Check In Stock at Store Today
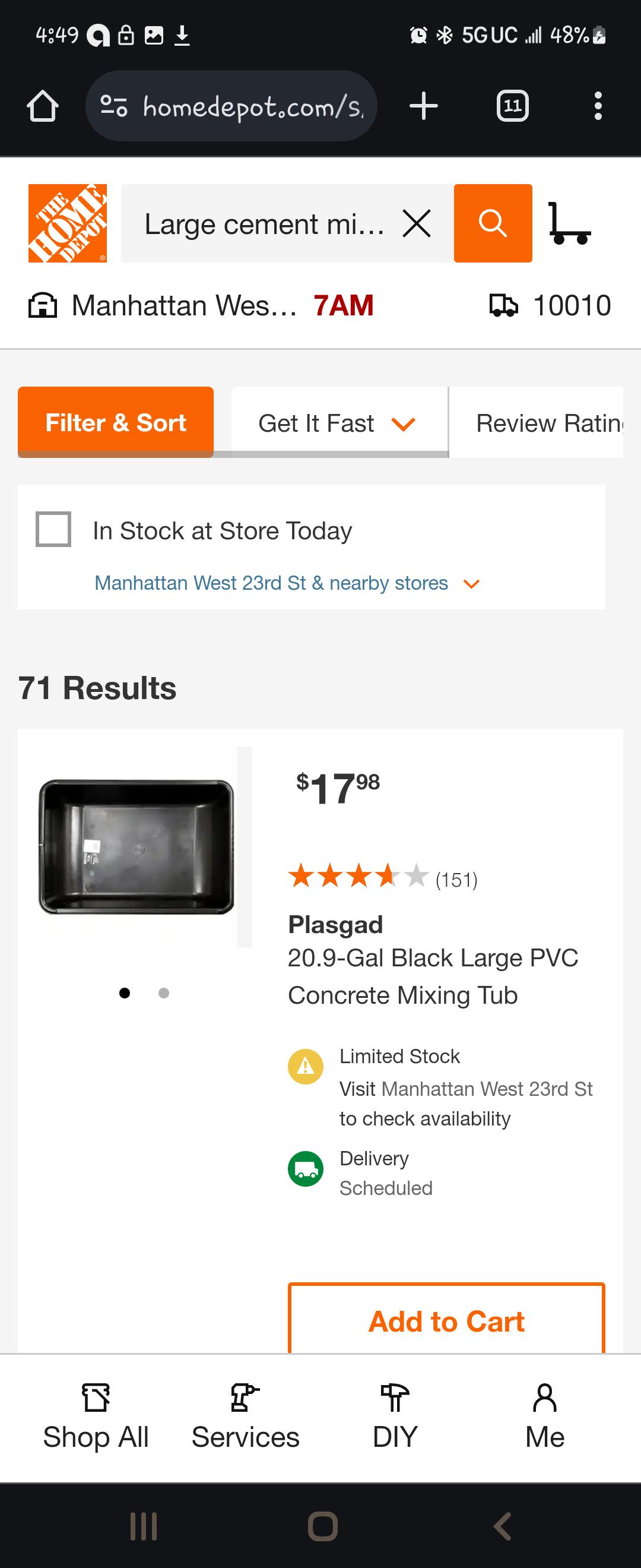Image resolution: width=641 pixels, height=1568 pixels. point(53,530)
